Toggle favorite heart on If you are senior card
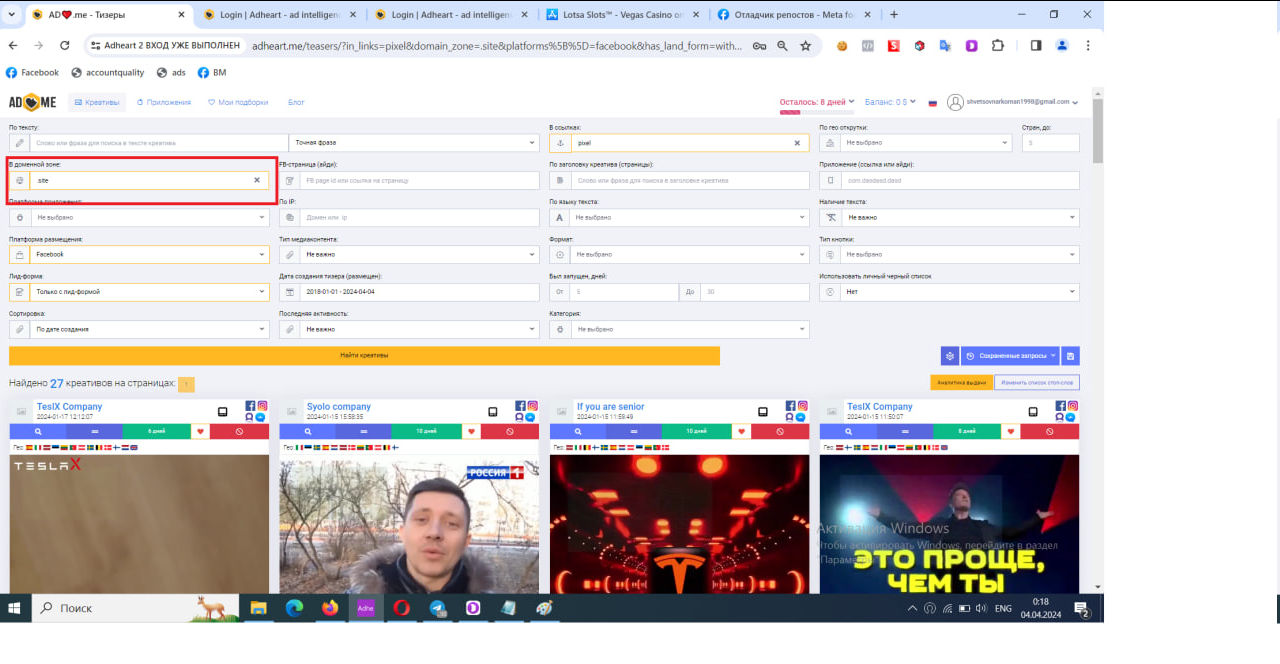 741,432
